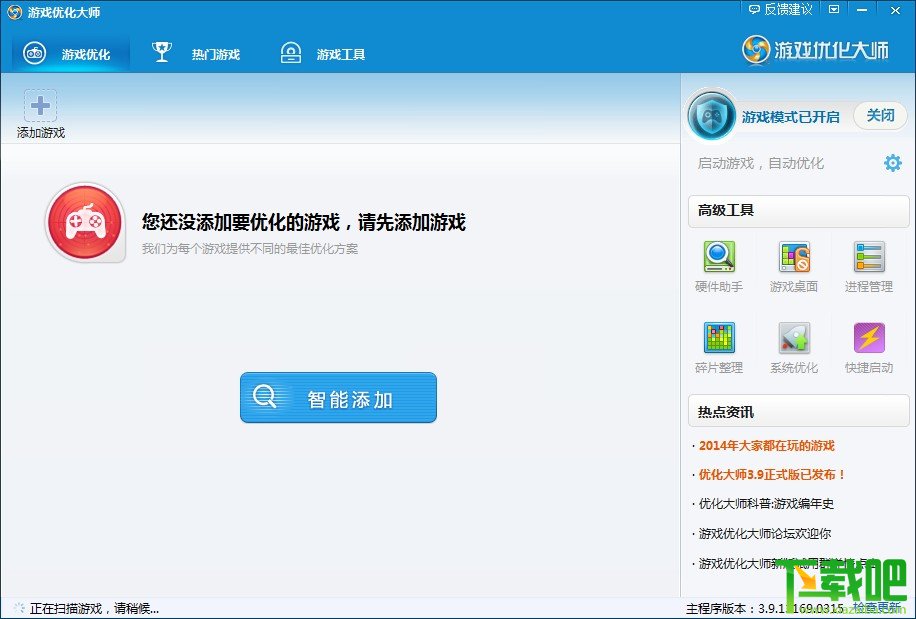Open settings gear next to 启动游戏,自动优化

tap(892, 163)
